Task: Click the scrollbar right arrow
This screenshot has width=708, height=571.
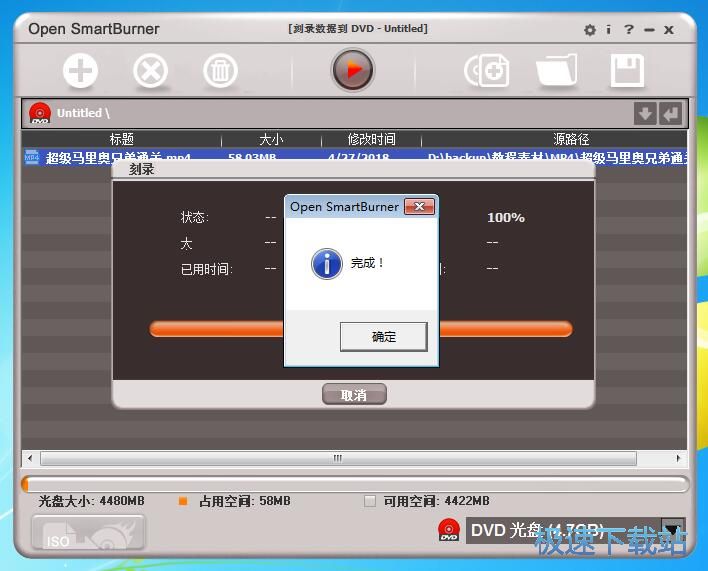Action: tap(678, 459)
